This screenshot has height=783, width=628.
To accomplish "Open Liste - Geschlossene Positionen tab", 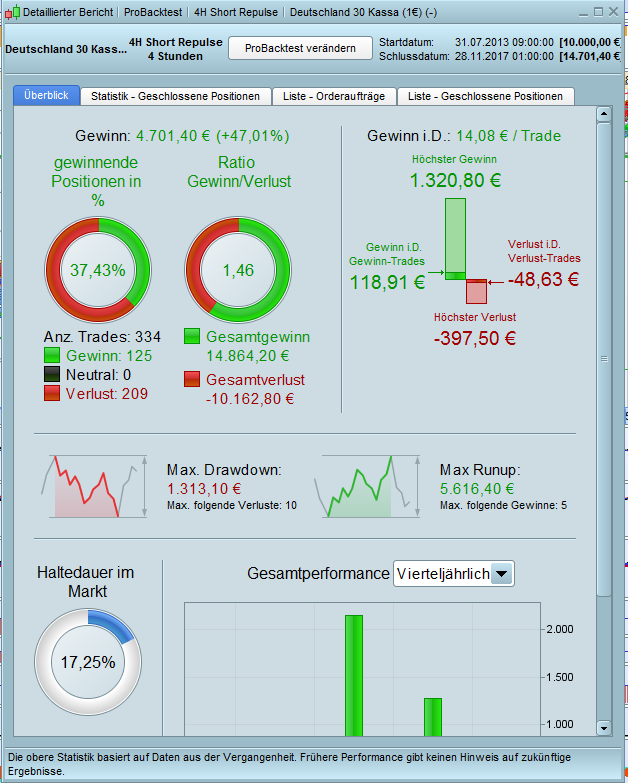I will pyautogui.click(x=485, y=96).
